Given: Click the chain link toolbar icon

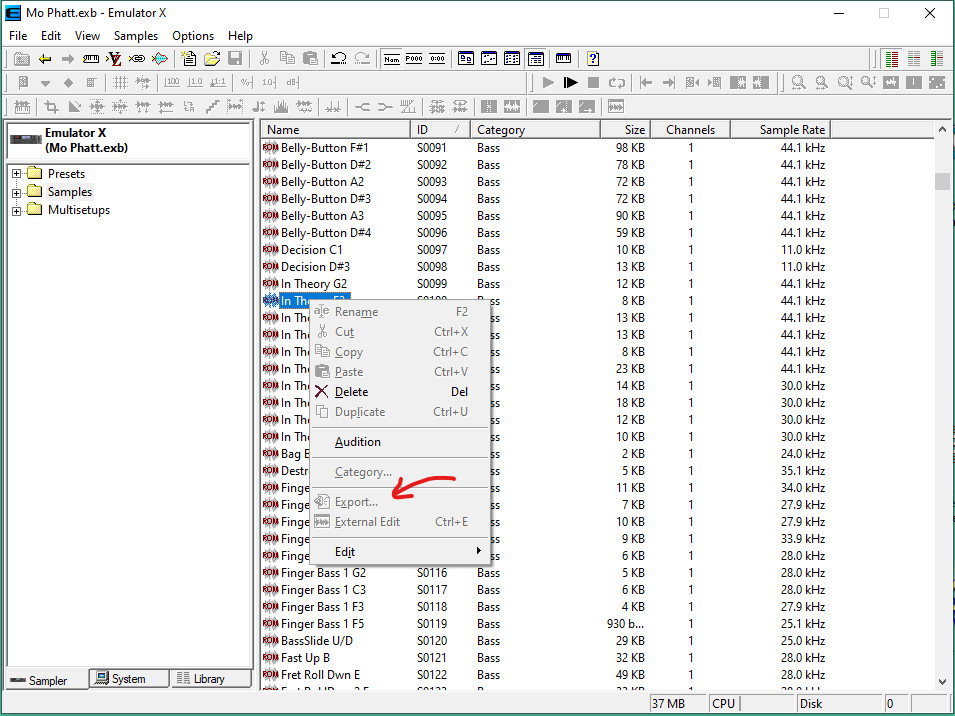Looking at the screenshot, I should point(137,59).
